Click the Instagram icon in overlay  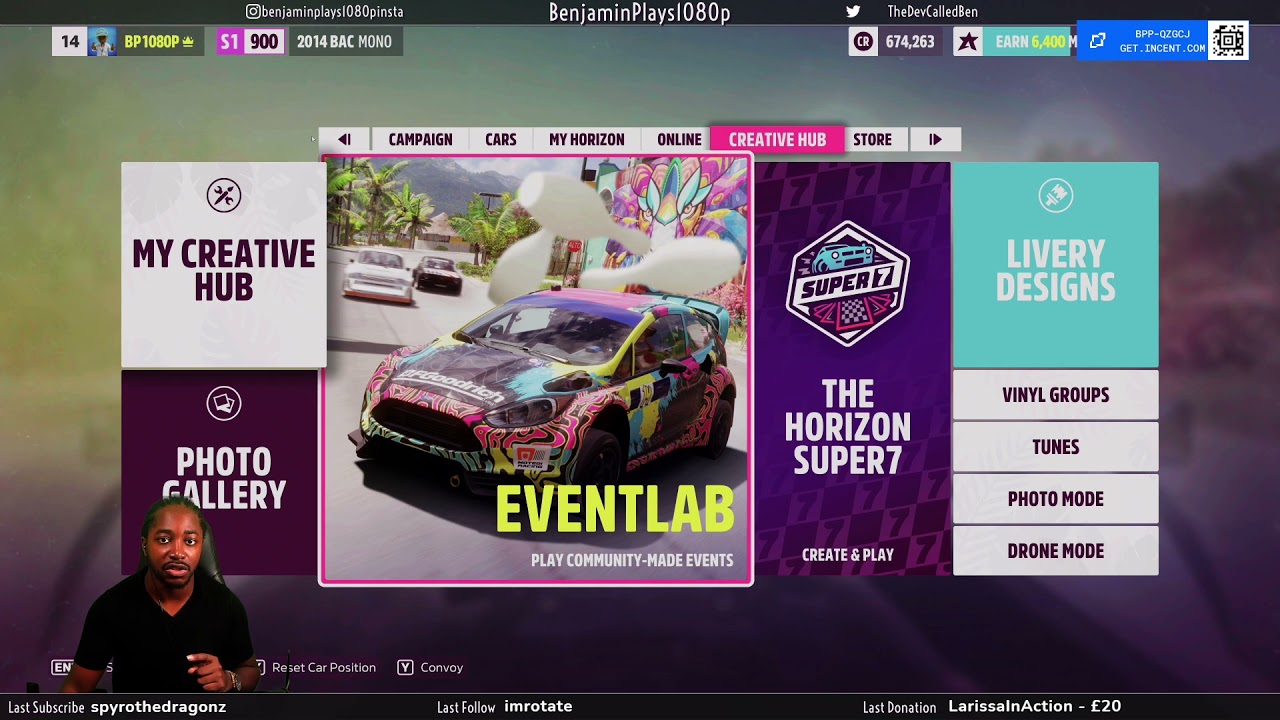253,12
